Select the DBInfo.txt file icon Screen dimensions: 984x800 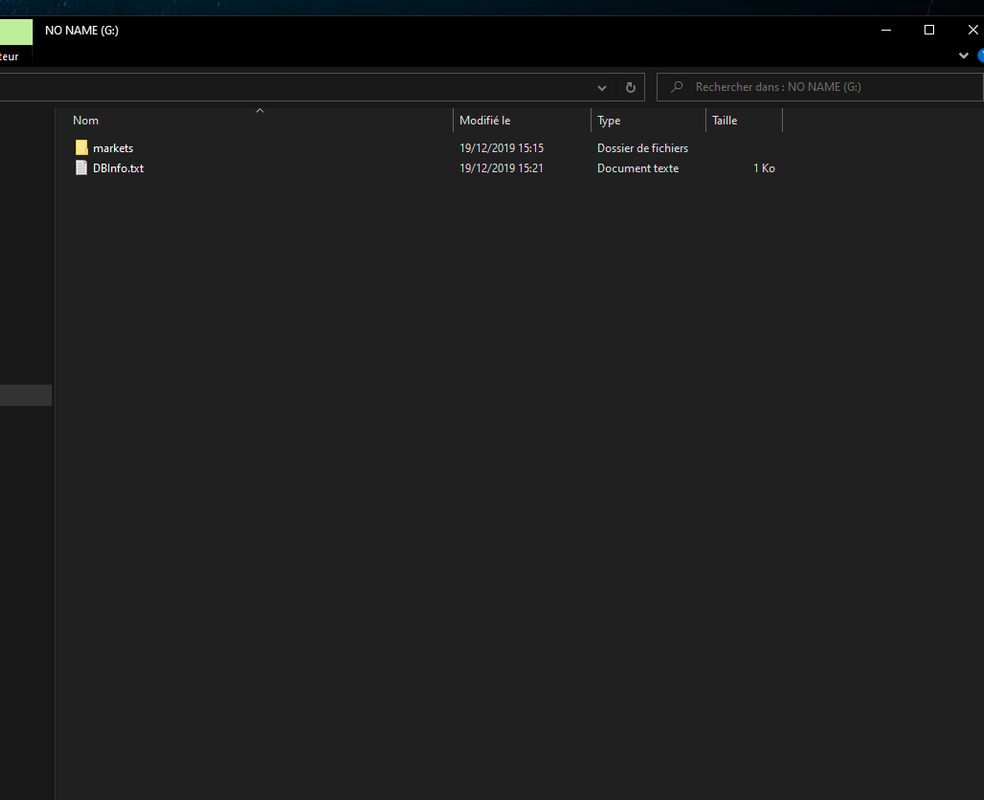point(82,168)
